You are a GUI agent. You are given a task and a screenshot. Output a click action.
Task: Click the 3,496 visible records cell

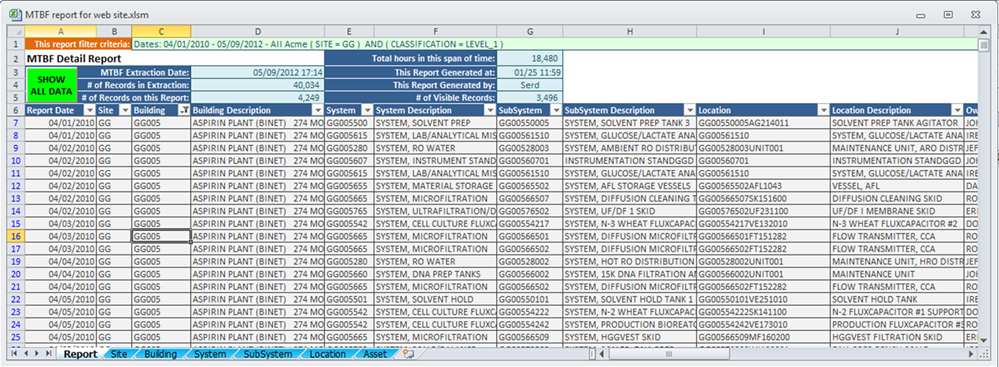[x=529, y=97]
